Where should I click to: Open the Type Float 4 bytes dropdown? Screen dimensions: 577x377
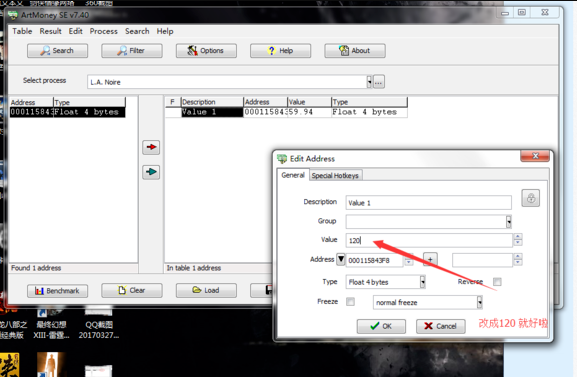pyautogui.click(x=422, y=282)
